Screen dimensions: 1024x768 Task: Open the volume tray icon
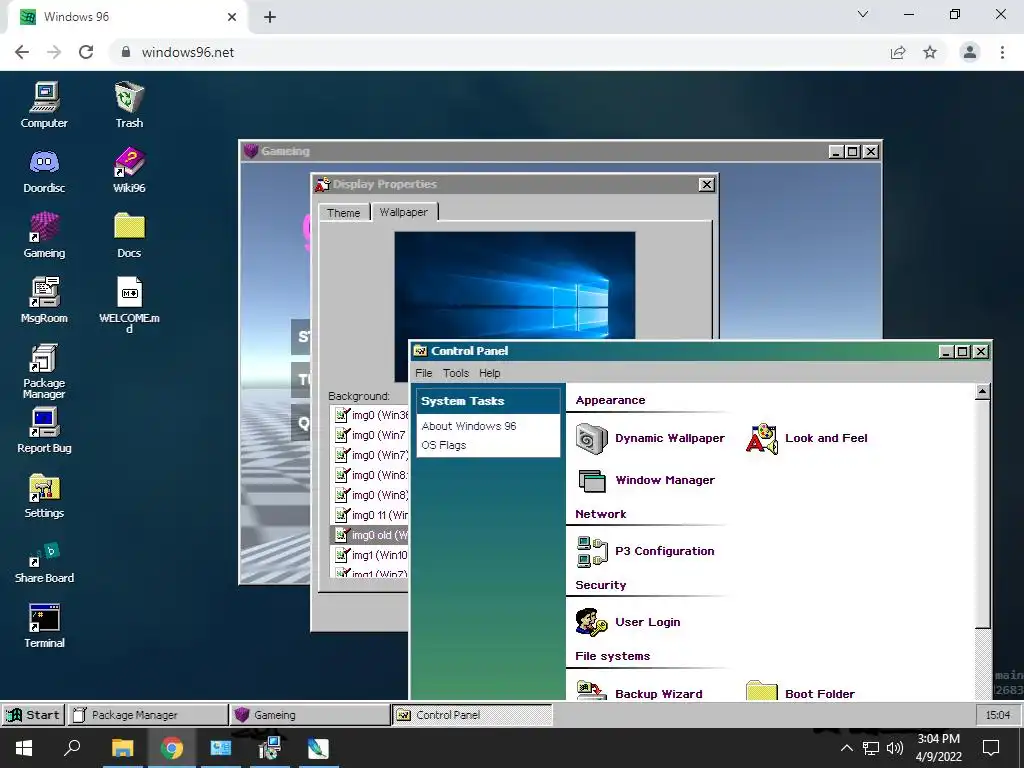coord(895,748)
